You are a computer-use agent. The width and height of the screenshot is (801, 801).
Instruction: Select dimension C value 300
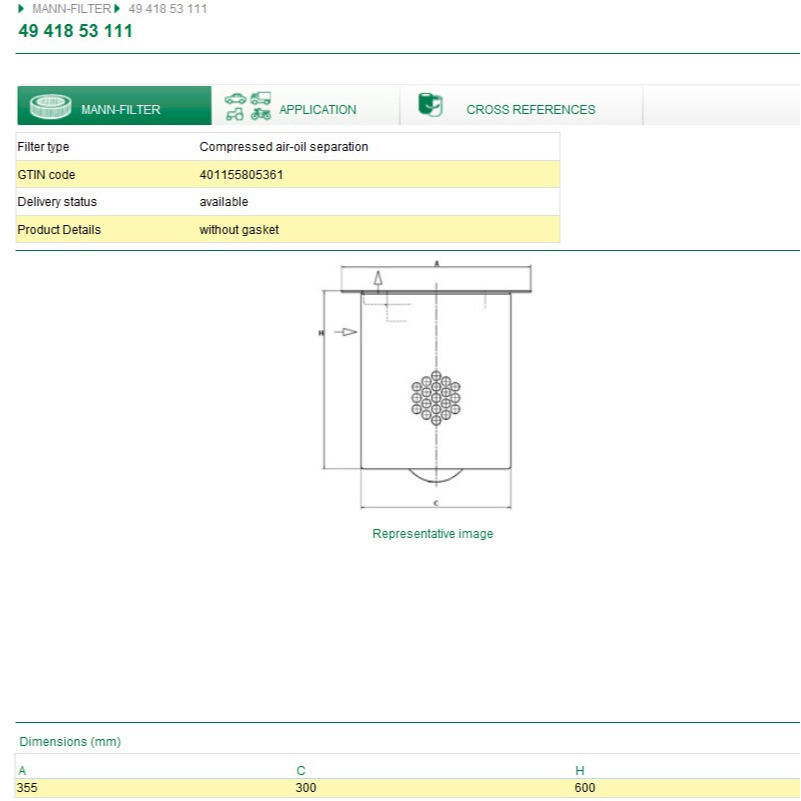point(306,788)
